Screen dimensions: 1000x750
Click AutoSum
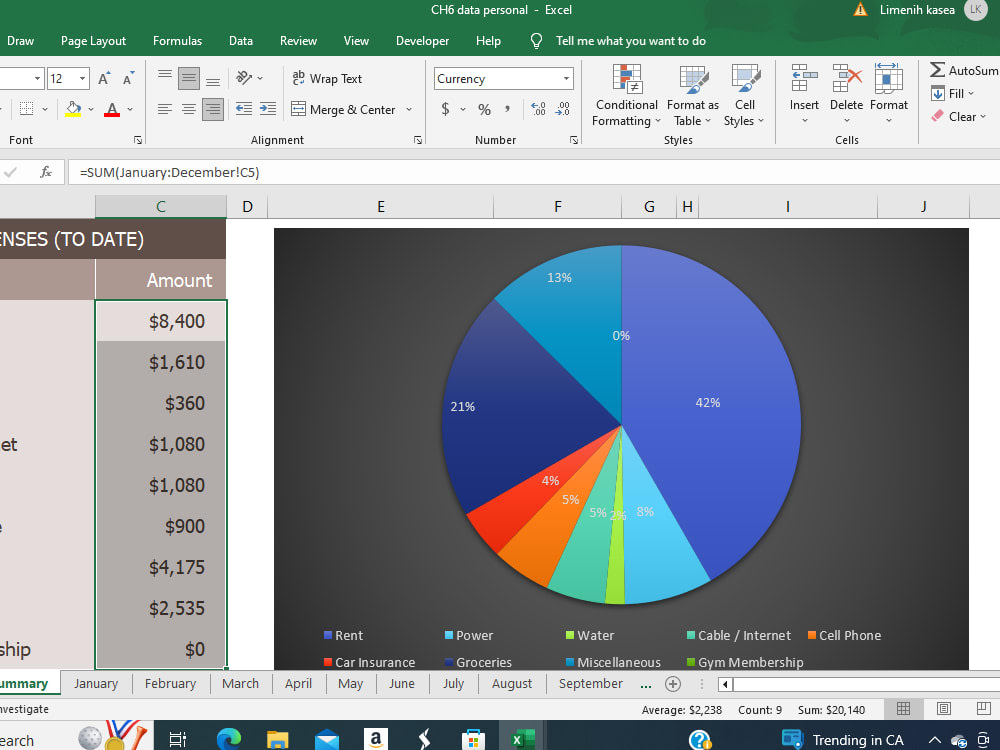click(x=964, y=70)
